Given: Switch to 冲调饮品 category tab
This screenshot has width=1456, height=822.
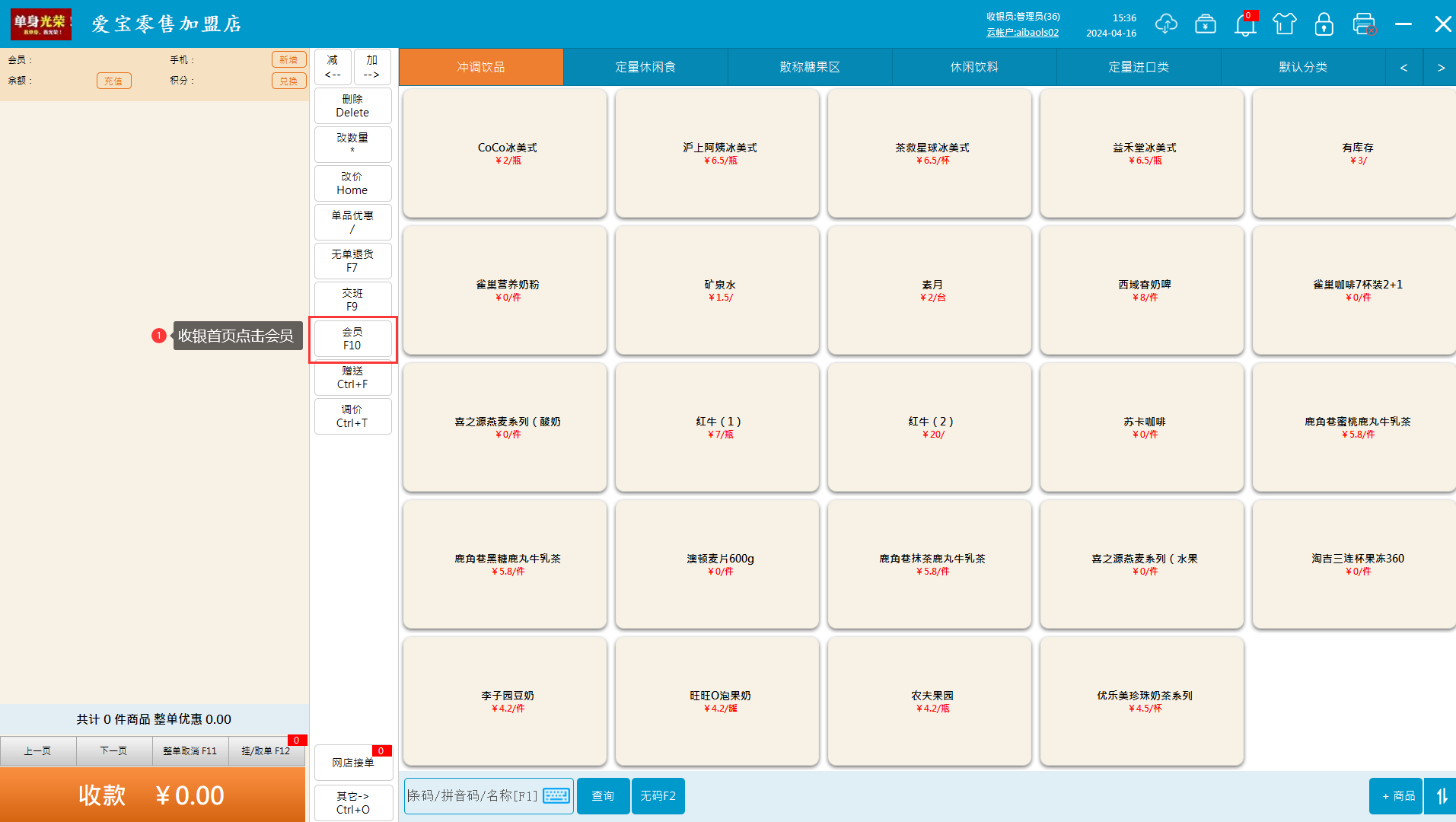Looking at the screenshot, I should pos(481,67).
